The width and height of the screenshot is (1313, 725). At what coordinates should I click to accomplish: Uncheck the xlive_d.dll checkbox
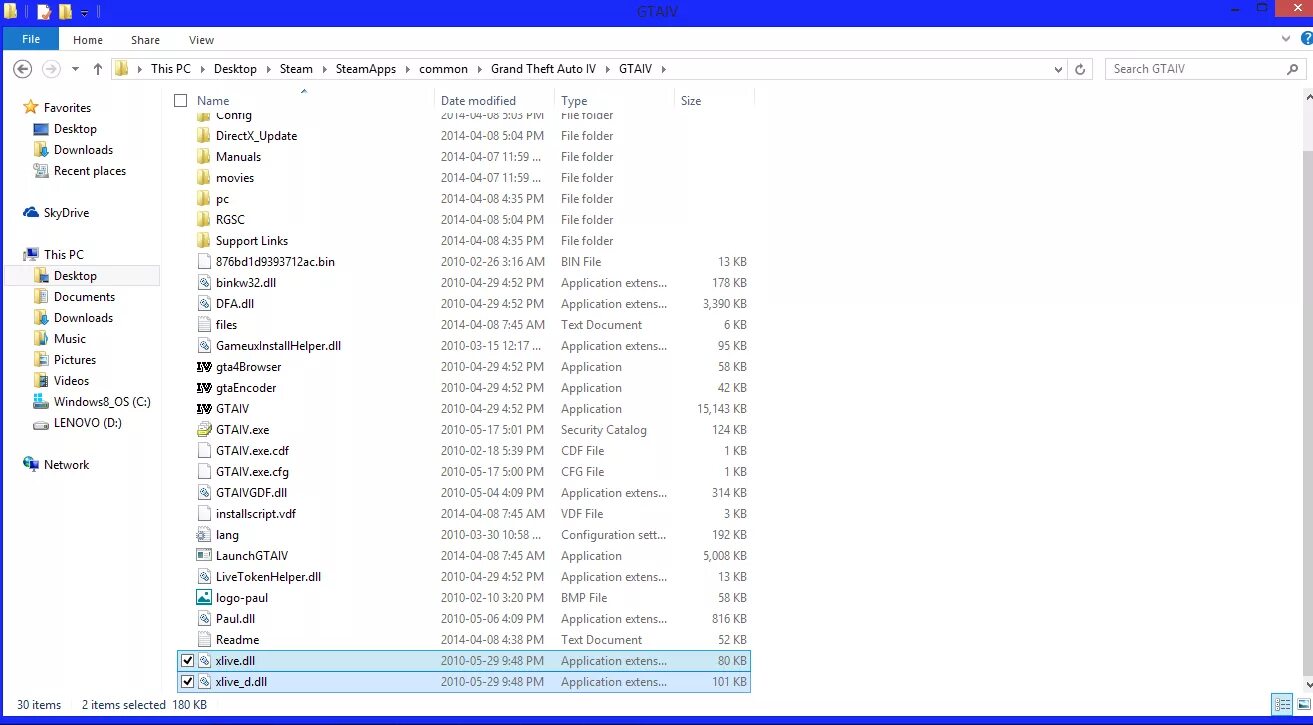click(x=187, y=682)
